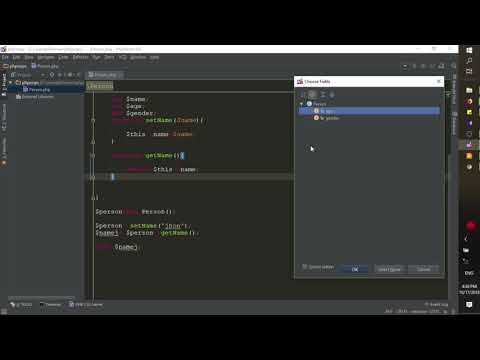The width and height of the screenshot is (480, 360).
Task: Open Task View on the taskbar
Action: 469,71
